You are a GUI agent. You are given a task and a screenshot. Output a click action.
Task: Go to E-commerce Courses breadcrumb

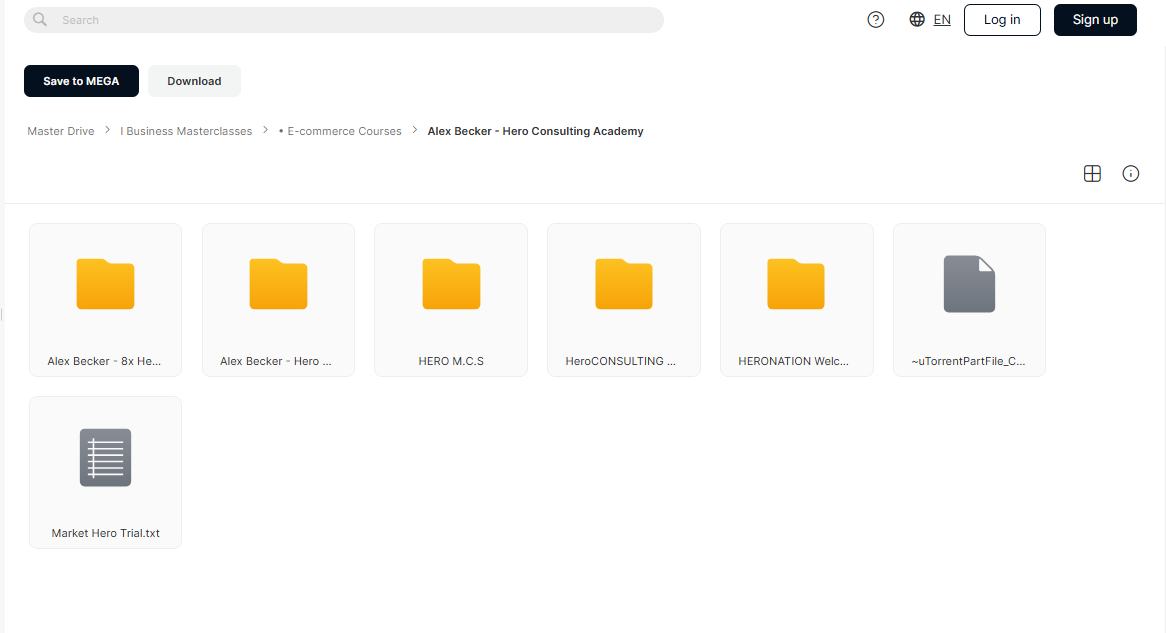point(341,131)
